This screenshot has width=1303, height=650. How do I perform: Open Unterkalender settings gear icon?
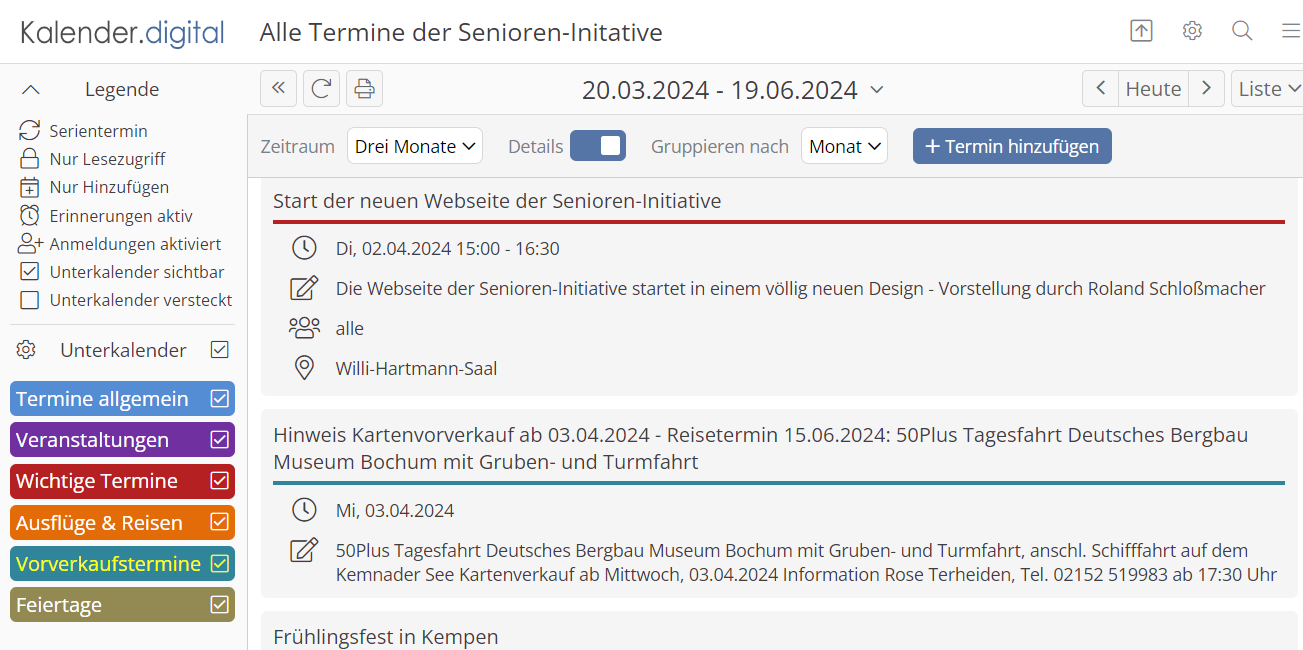27,350
